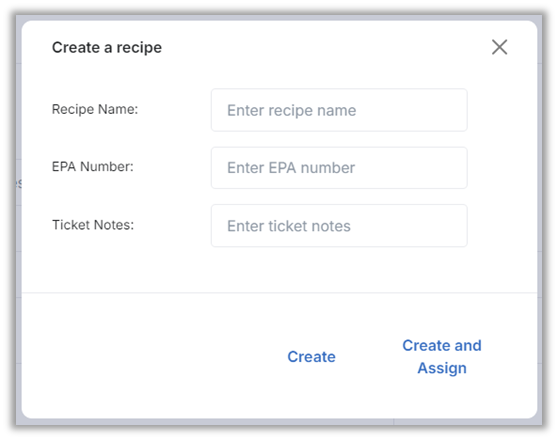Click the Create button
This screenshot has width=558, height=440.
tap(311, 357)
